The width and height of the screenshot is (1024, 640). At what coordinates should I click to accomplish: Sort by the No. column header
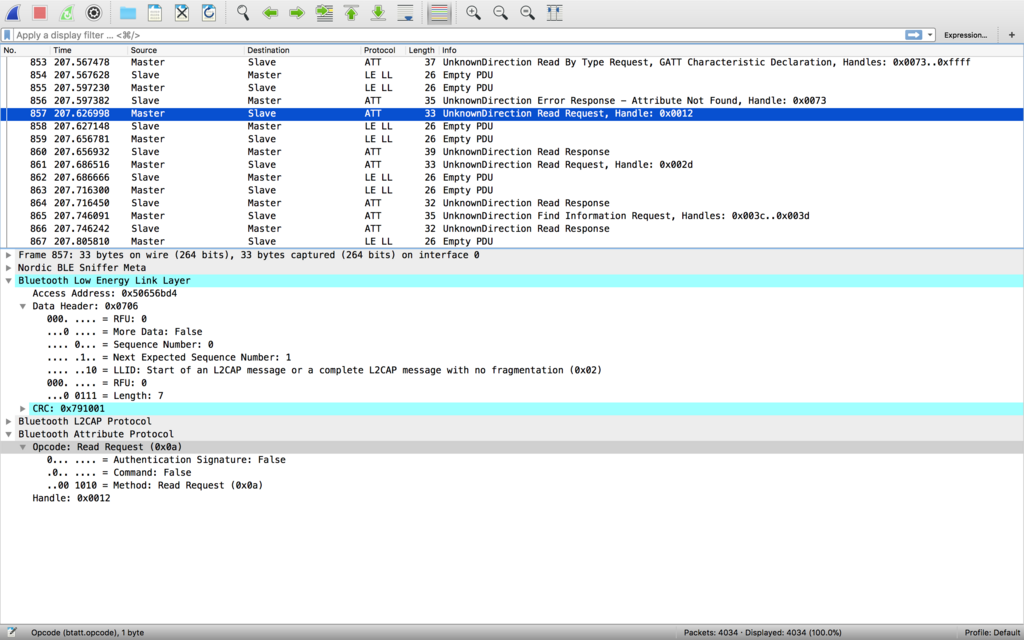[x=25, y=50]
